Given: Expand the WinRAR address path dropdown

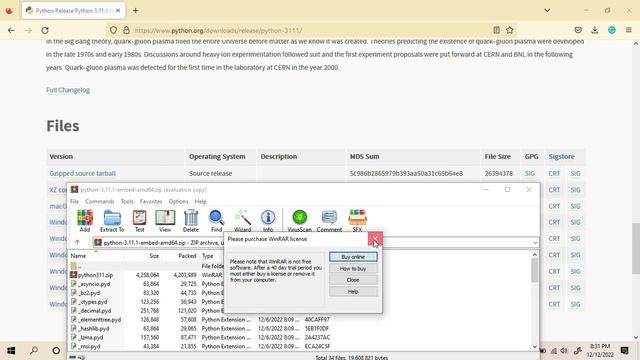Looking at the screenshot, I should tap(535, 243).
